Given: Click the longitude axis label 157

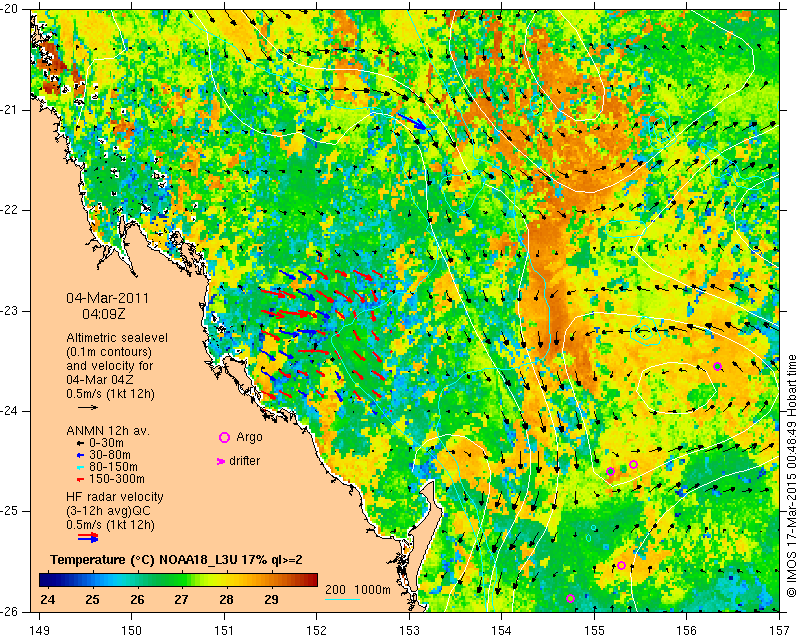Looking at the screenshot, I should (779, 630).
